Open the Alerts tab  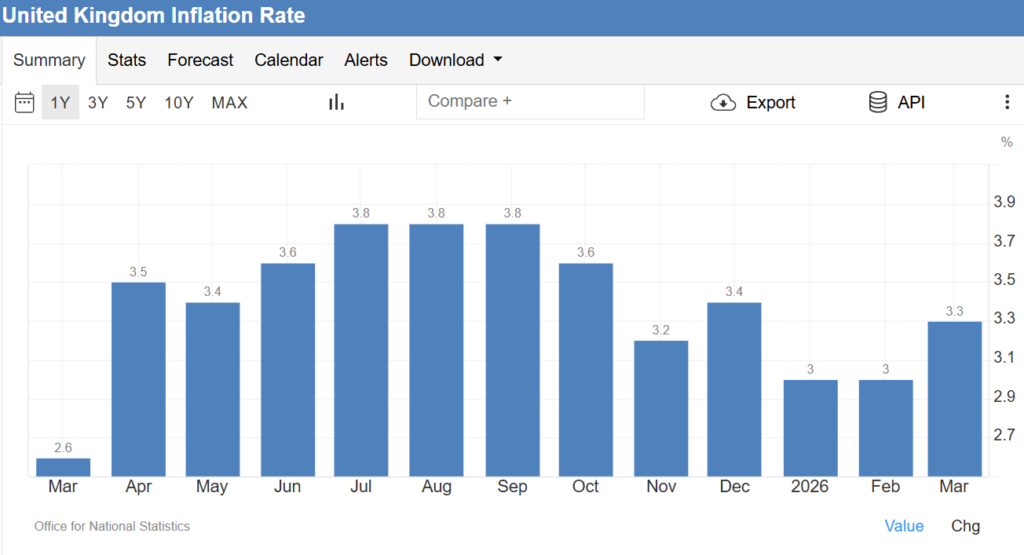[366, 60]
